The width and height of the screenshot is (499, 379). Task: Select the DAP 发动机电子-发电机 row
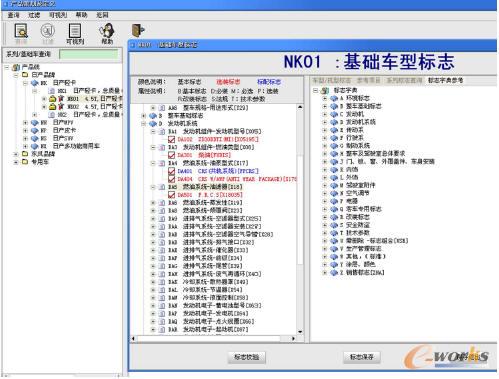tap(208, 314)
